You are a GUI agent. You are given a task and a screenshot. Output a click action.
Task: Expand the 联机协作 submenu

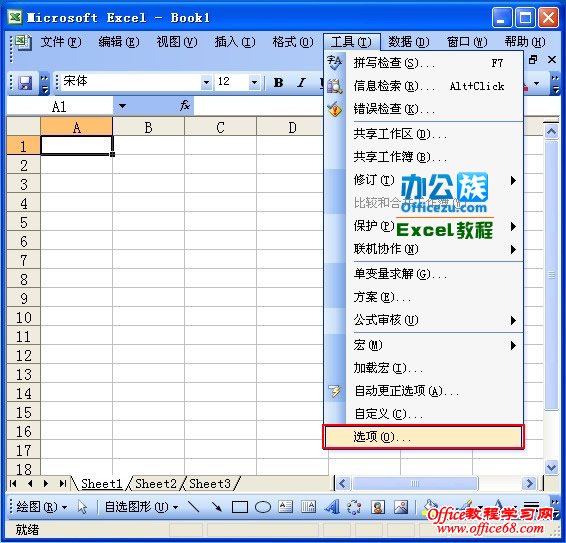[x=513, y=249]
